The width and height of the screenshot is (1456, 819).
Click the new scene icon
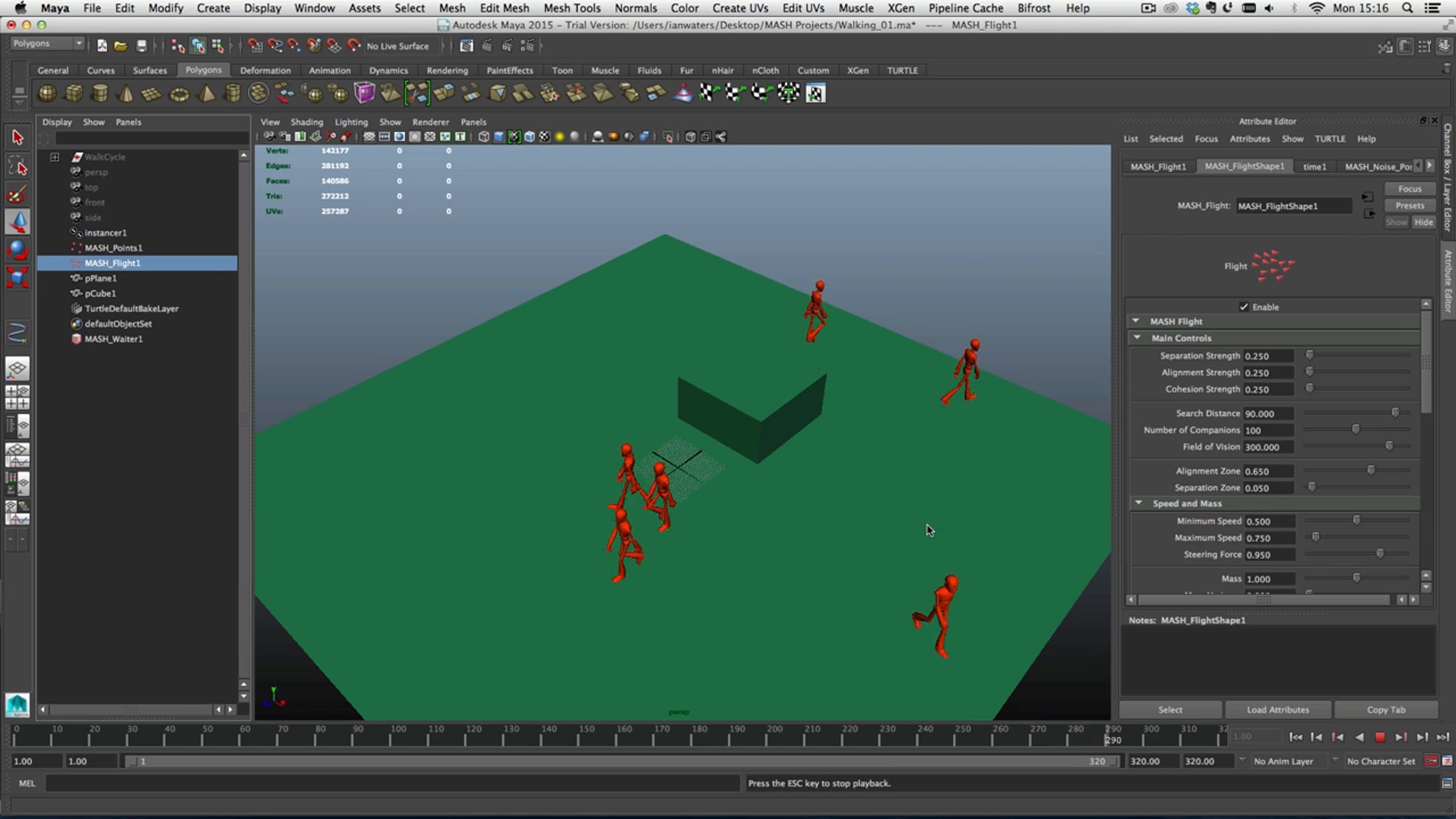pyautogui.click(x=102, y=45)
